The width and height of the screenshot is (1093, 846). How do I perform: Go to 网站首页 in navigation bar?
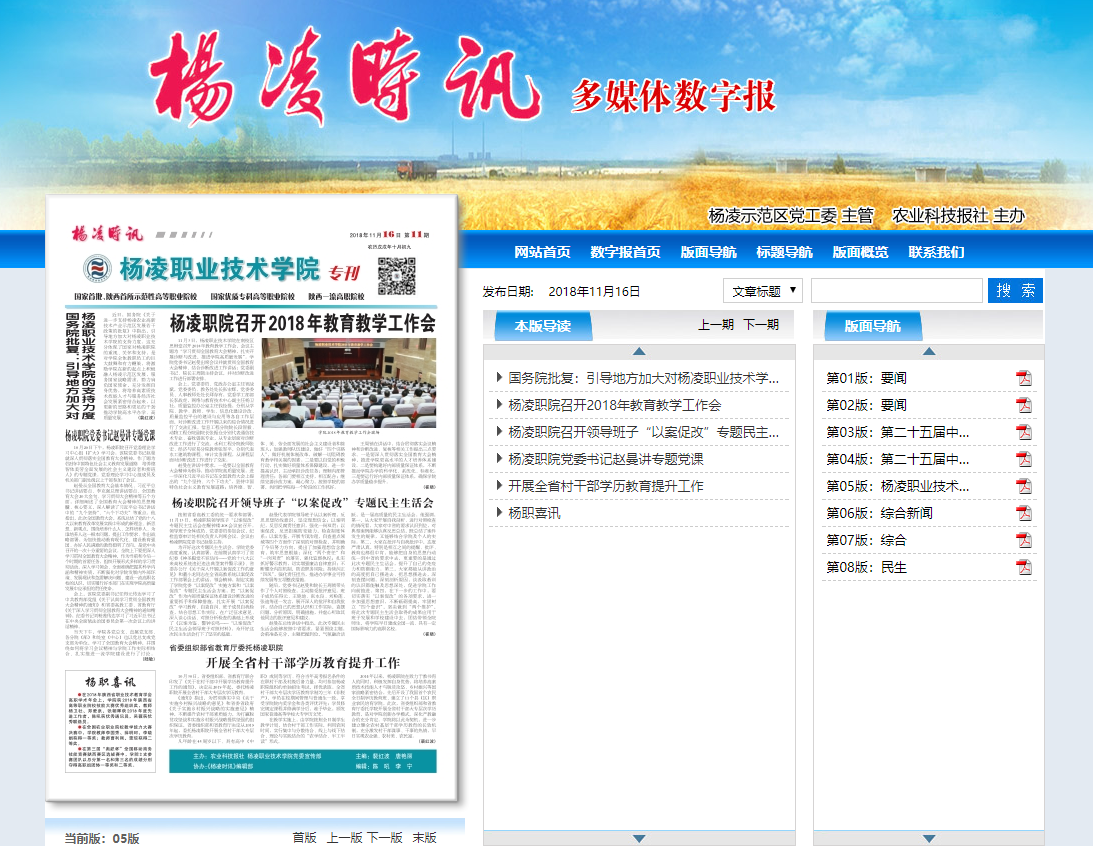542,252
